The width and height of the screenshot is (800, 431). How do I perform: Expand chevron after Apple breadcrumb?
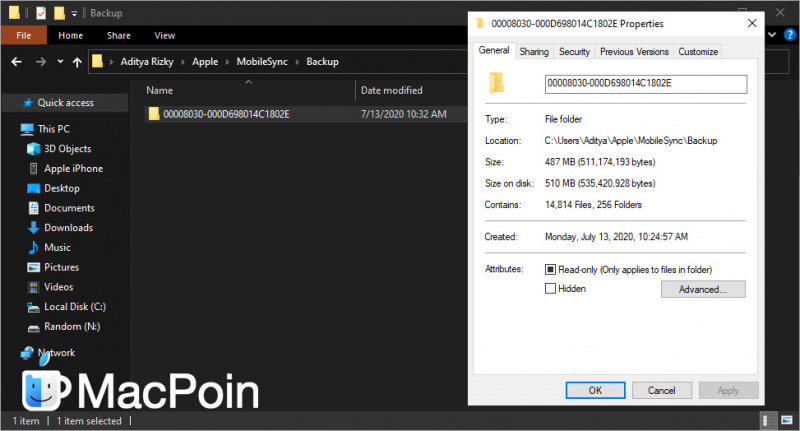click(227, 62)
